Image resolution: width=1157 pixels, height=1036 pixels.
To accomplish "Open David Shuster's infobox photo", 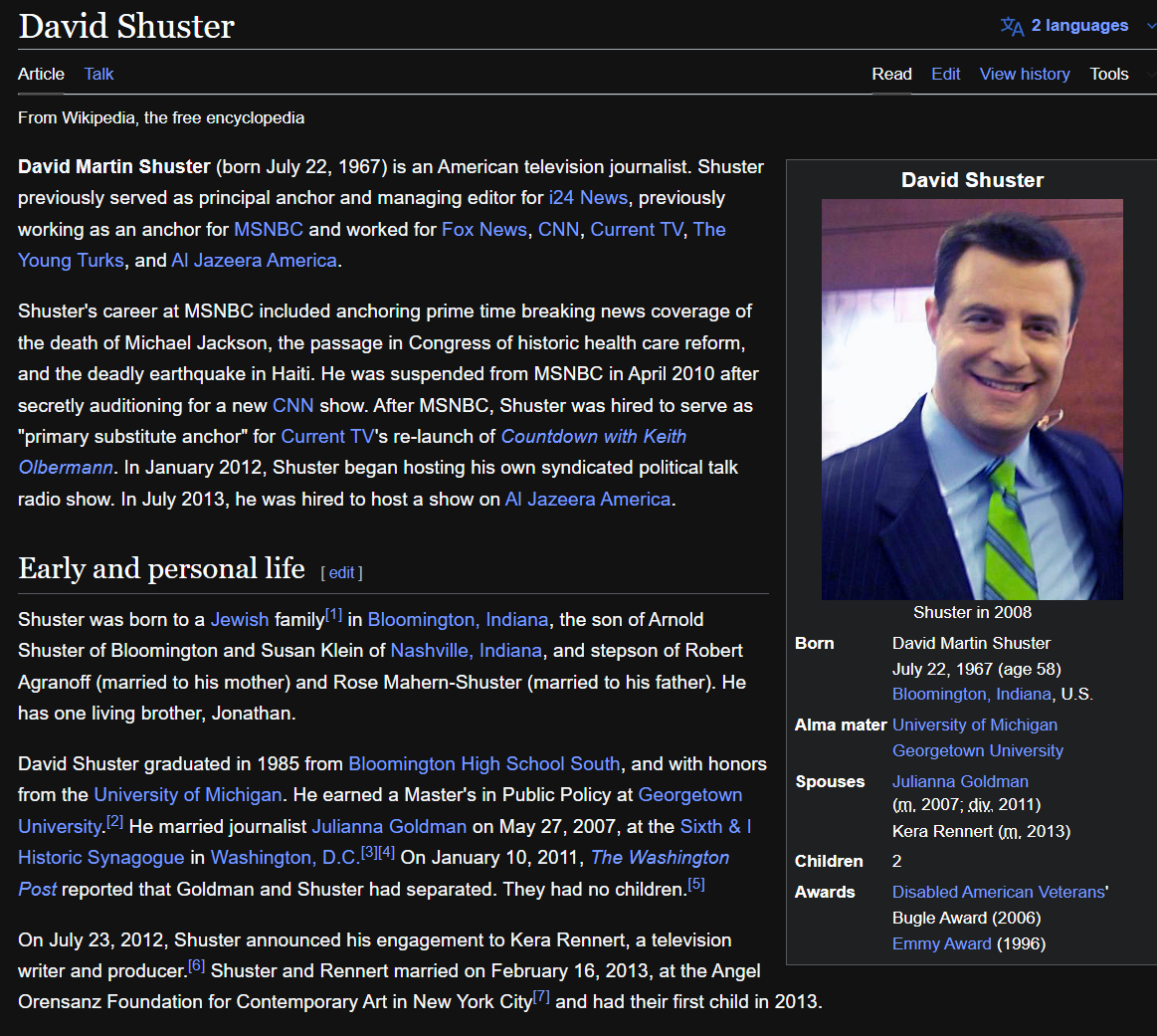I will [972, 399].
